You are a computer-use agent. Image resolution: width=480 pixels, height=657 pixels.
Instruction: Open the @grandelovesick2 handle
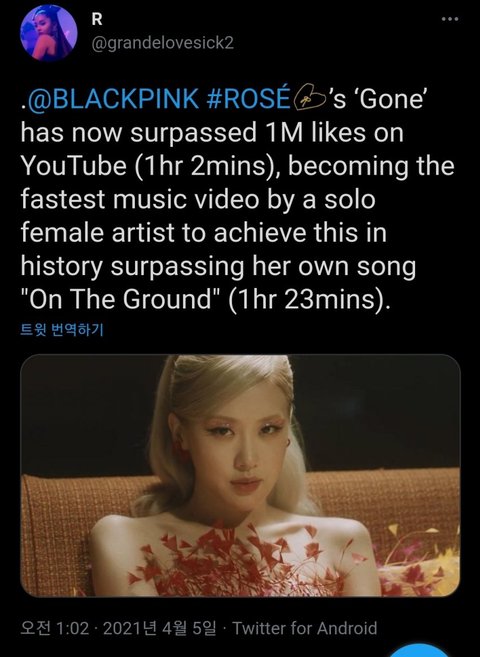(163, 43)
